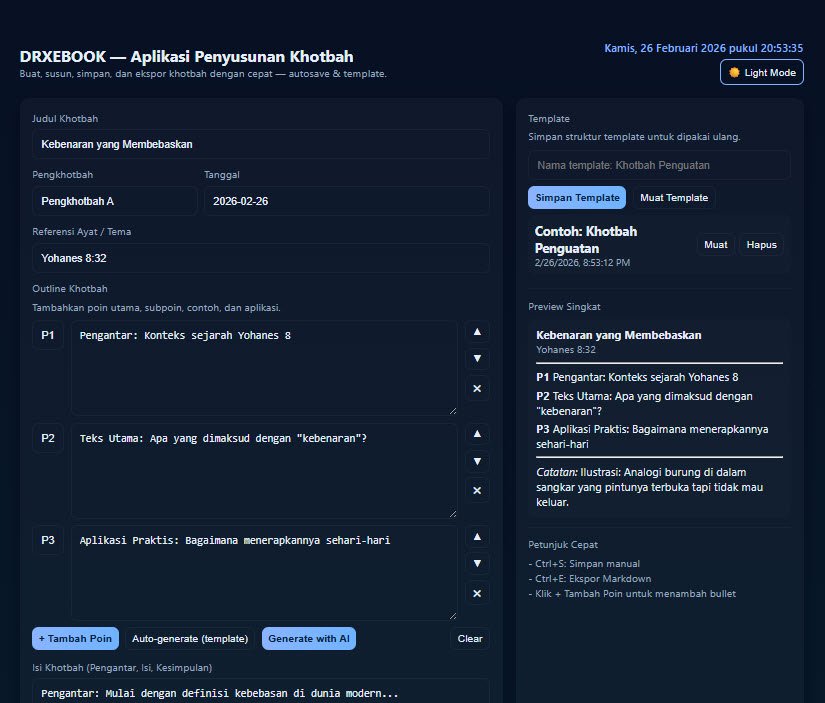
Task: Remove outline point P2
Action: (477, 490)
